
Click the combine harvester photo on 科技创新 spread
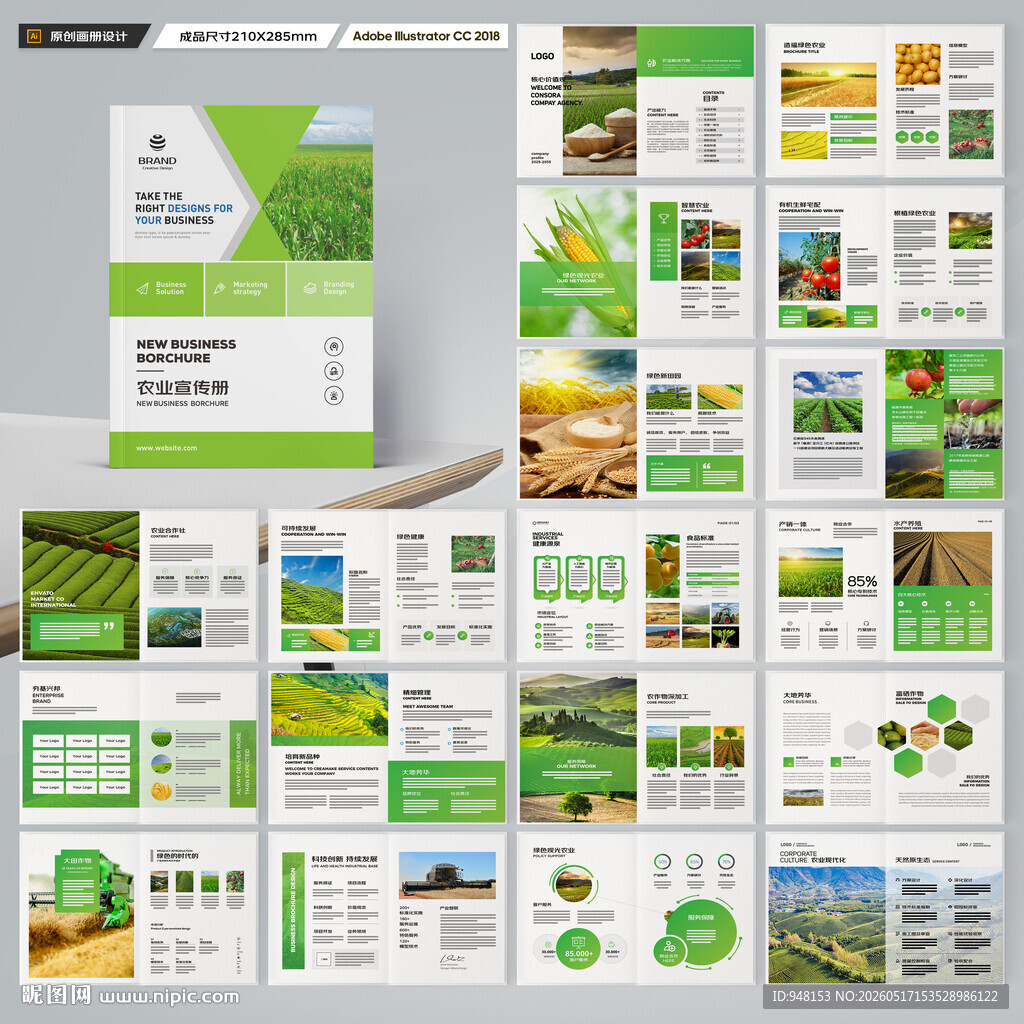[x=447, y=875]
